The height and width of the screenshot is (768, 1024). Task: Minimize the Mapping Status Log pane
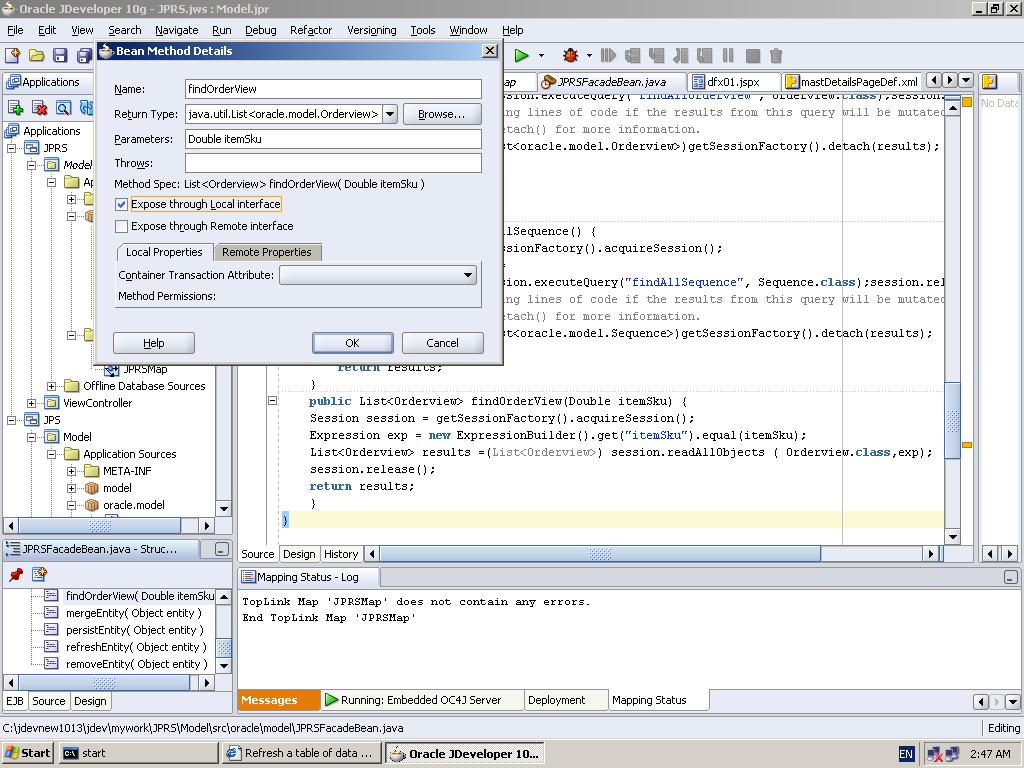1010,577
